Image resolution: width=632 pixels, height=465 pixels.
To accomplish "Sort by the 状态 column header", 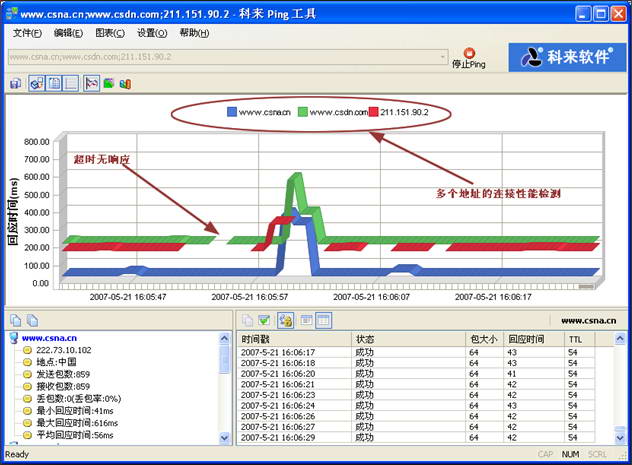I will click(409, 339).
